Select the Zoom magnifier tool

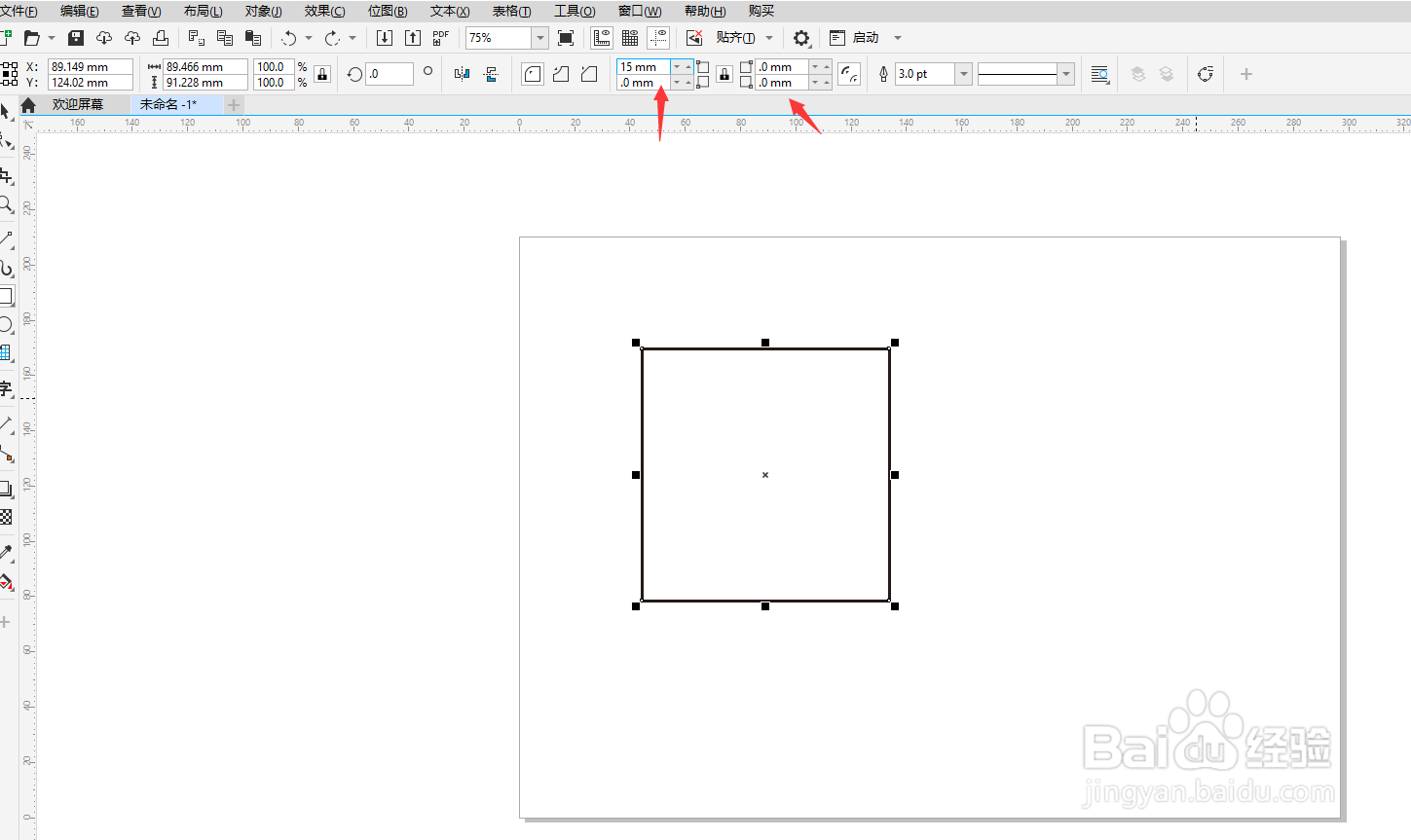click(6, 205)
